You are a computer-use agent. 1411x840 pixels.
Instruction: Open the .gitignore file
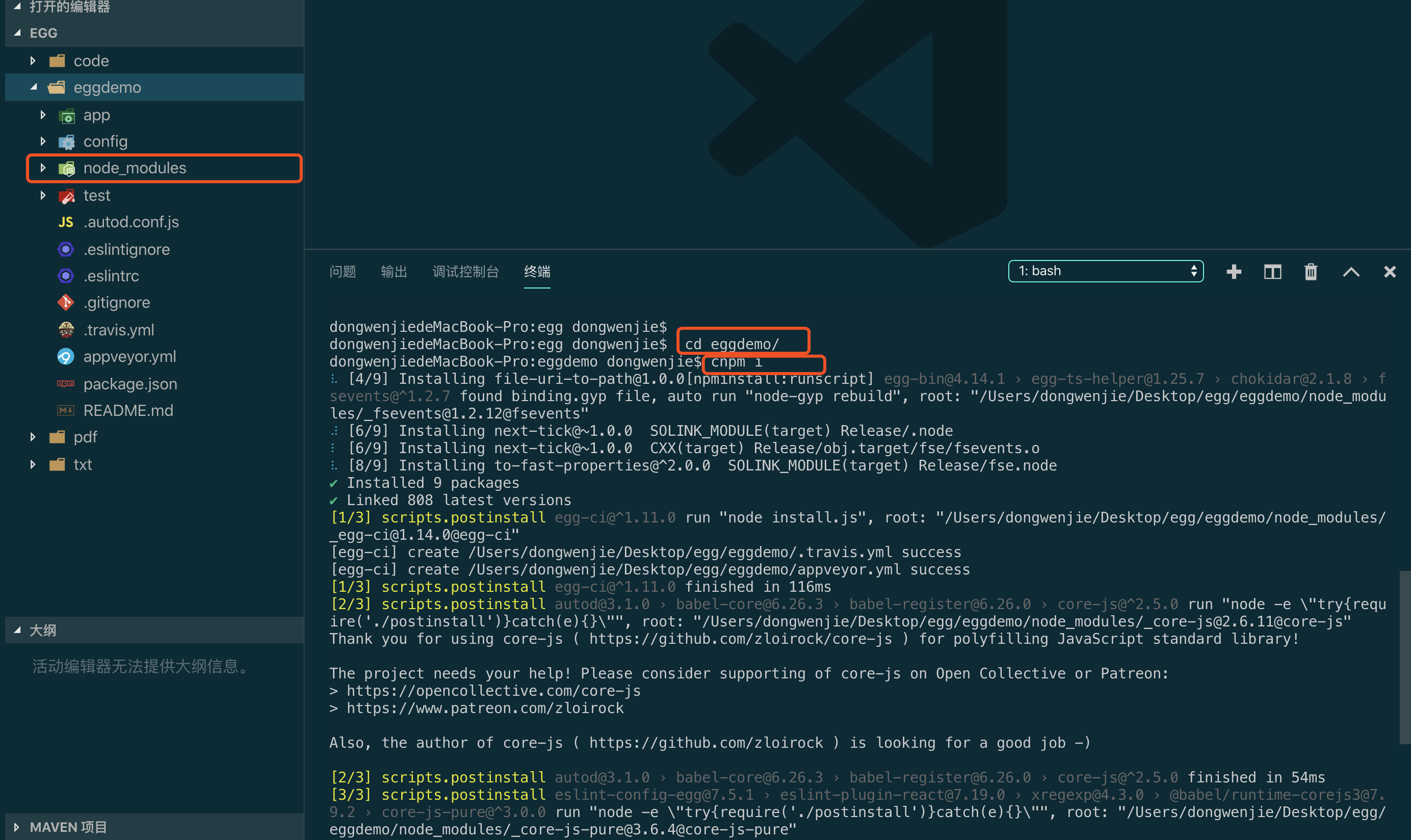[117, 302]
